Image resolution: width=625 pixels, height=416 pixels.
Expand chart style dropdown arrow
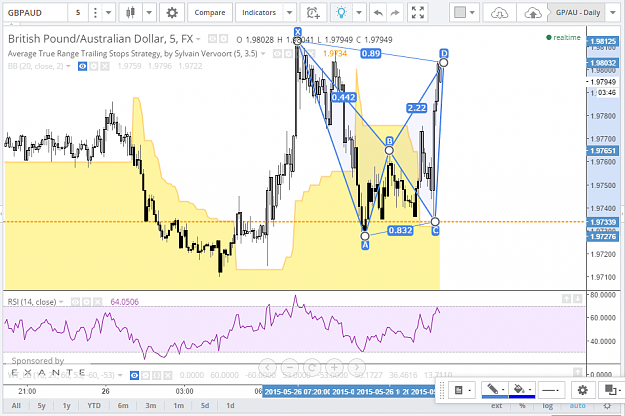[149, 13]
